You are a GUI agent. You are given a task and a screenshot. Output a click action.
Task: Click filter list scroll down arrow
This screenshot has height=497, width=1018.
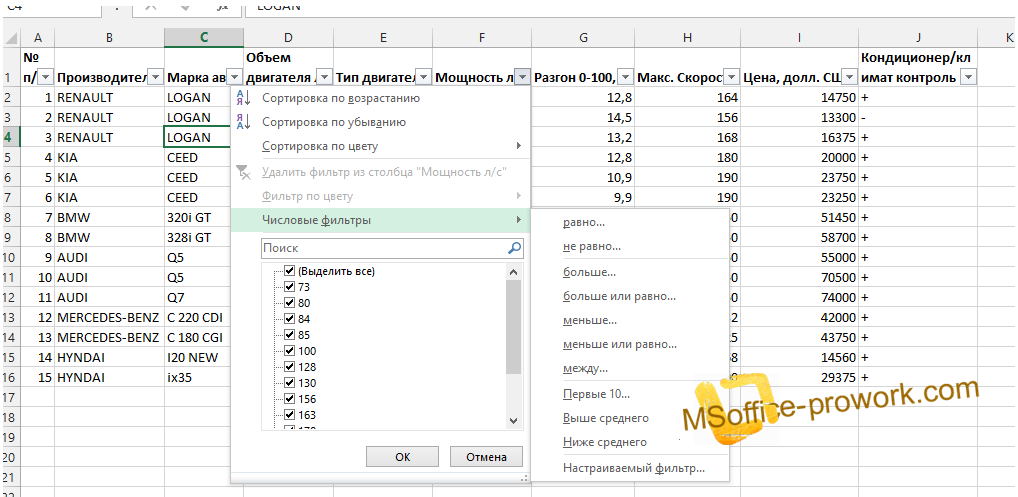click(x=514, y=420)
